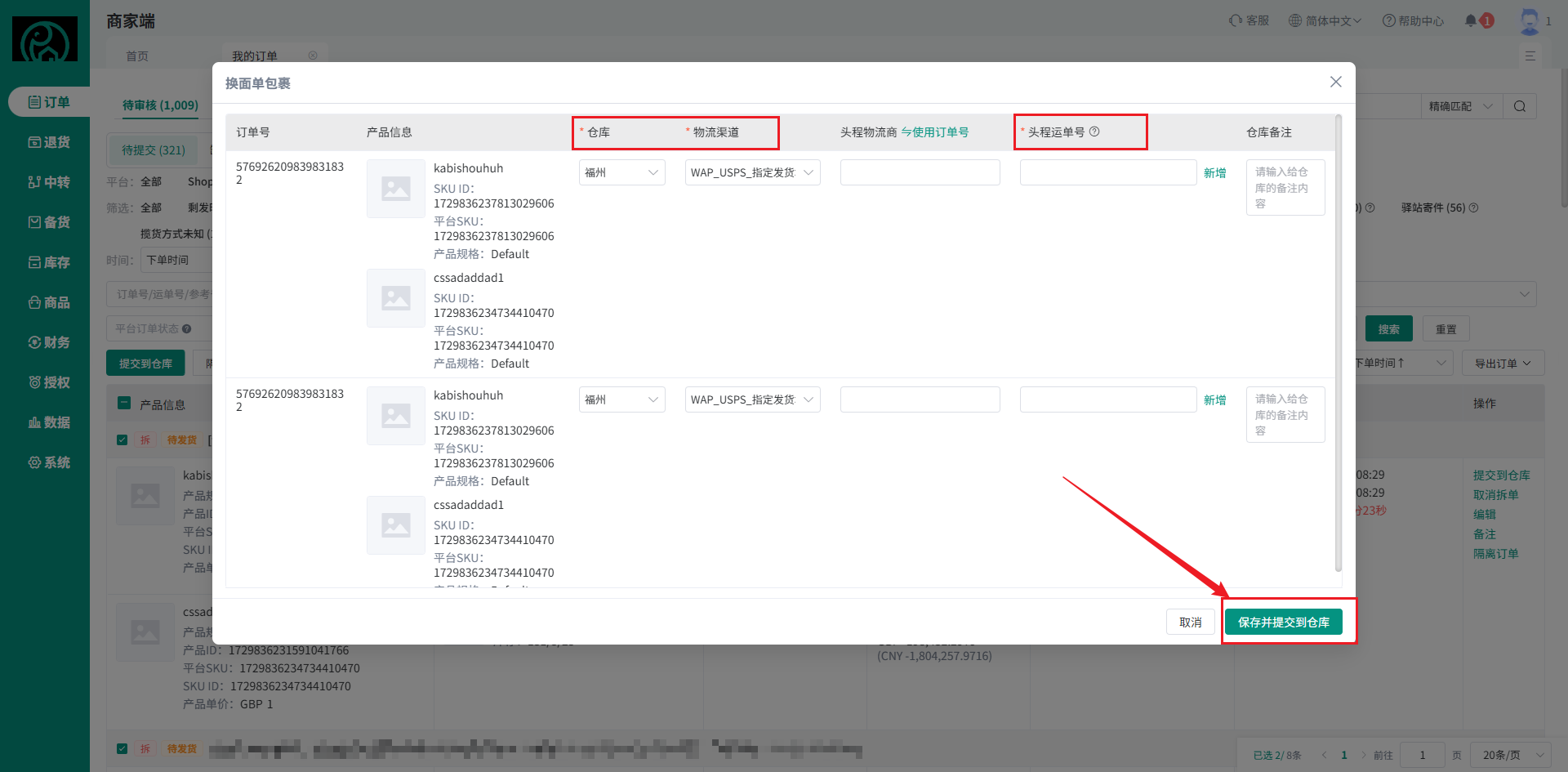
Task: Switch to the 首页 tab
Action: [137, 56]
